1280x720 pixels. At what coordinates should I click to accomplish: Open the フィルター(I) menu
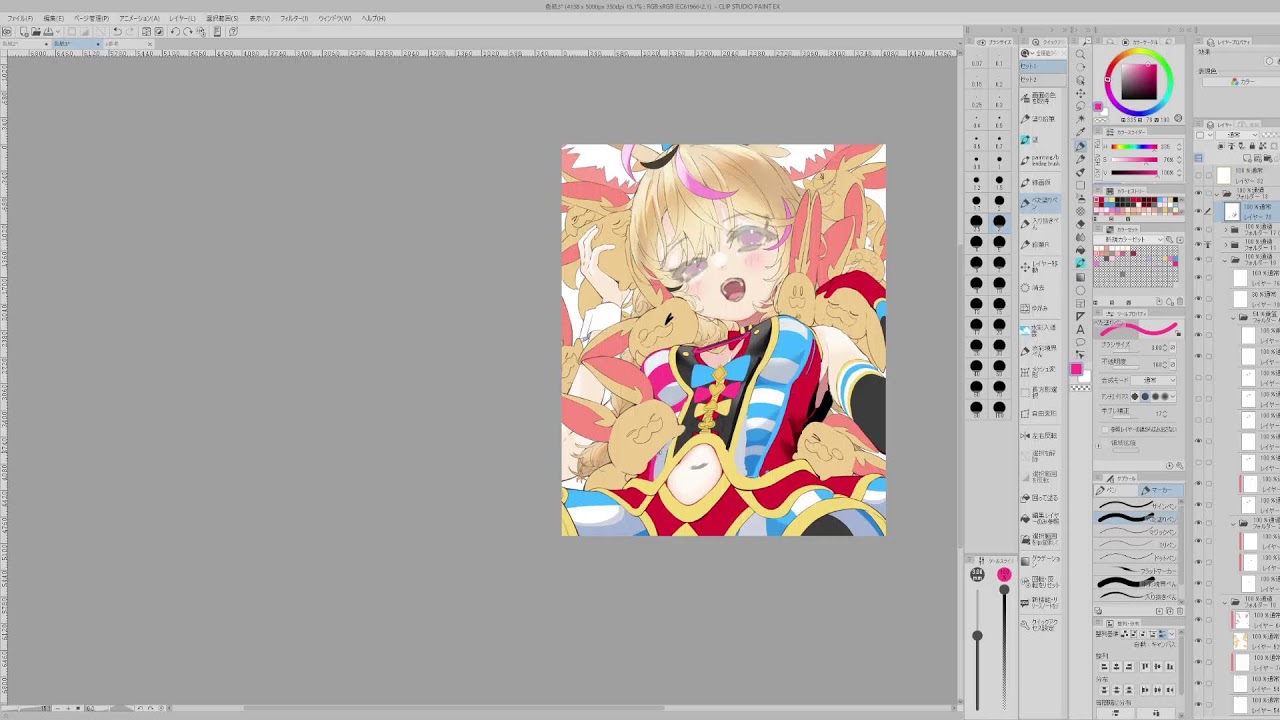(x=294, y=18)
